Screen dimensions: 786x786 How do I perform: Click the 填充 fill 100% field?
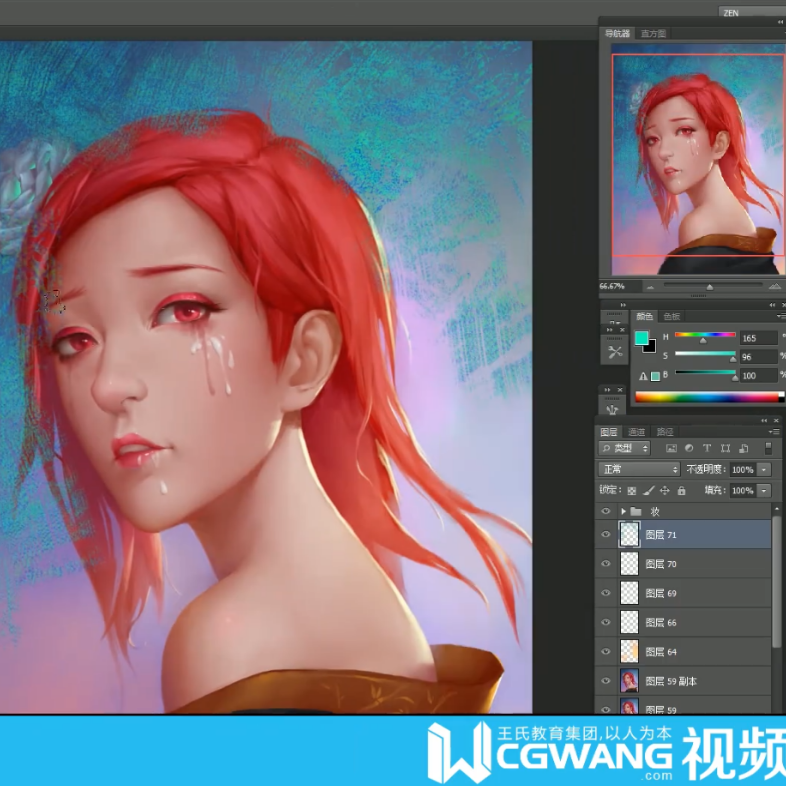pos(742,490)
